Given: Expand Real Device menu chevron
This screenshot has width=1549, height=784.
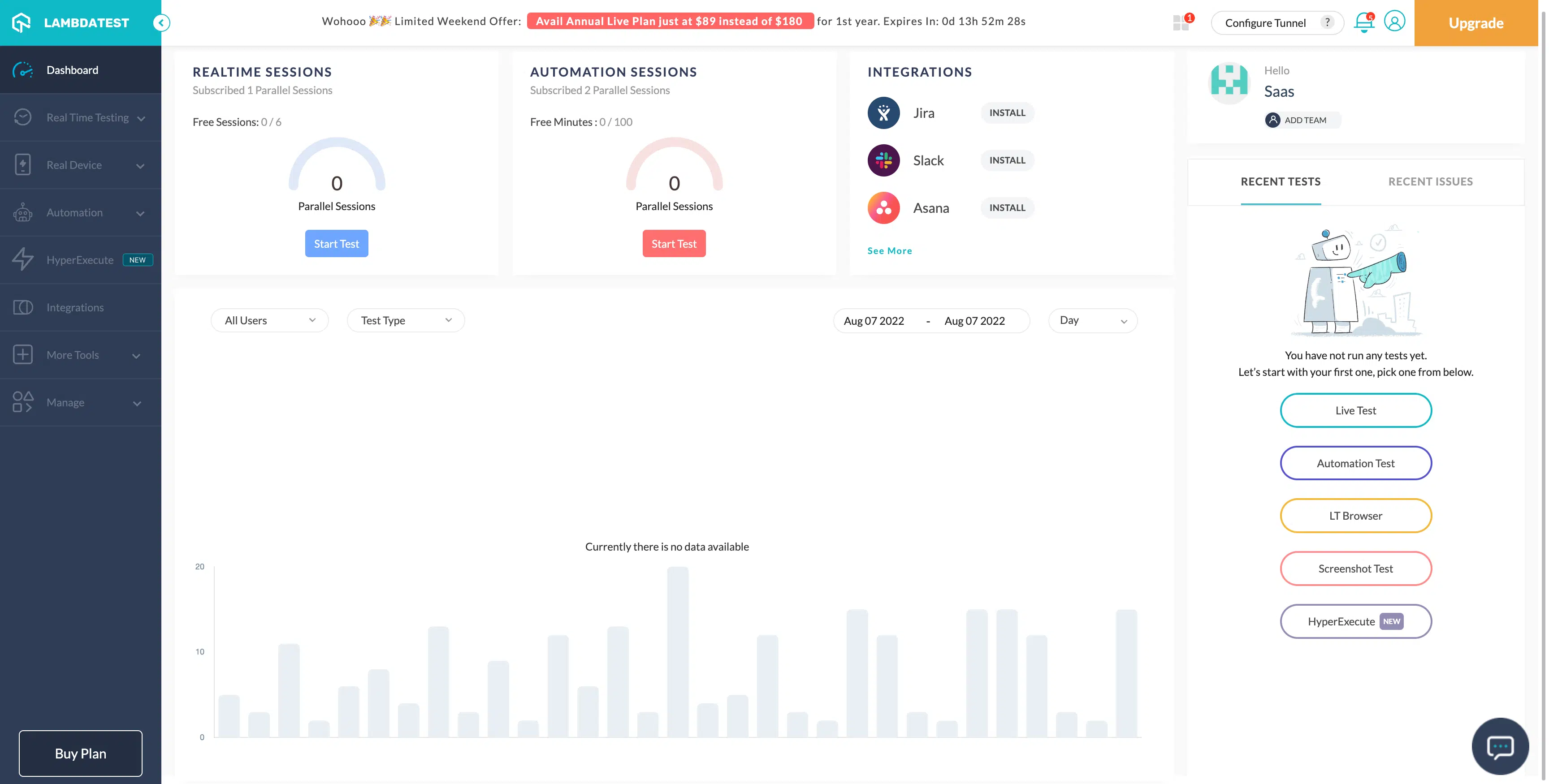Looking at the screenshot, I should point(140,166).
